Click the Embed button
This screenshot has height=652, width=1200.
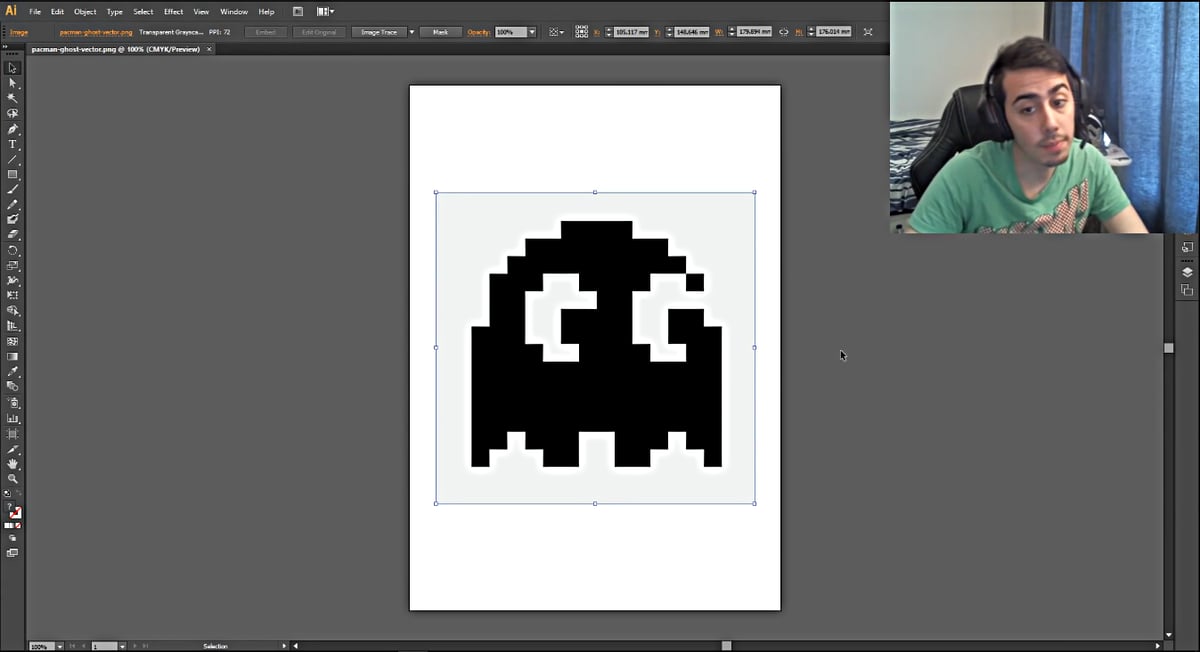coord(265,32)
